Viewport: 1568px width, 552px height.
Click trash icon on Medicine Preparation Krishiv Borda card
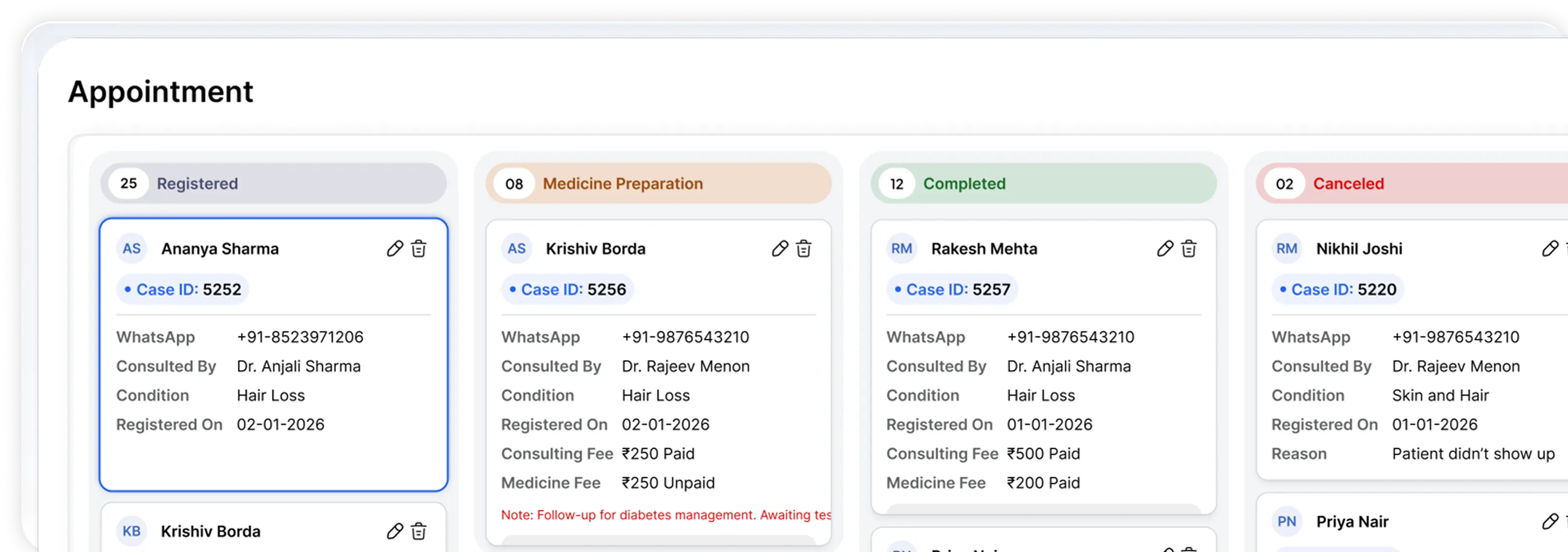click(x=803, y=249)
